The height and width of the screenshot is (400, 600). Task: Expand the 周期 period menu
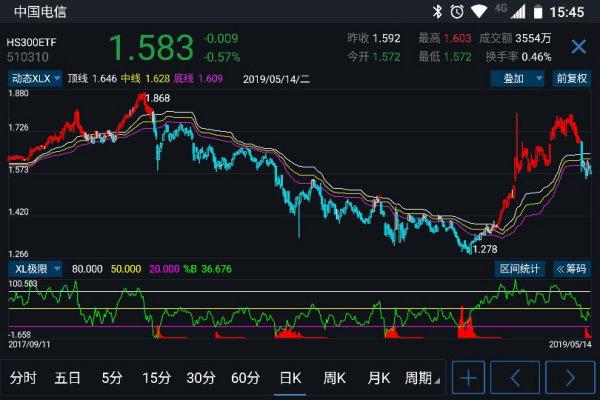pos(423,378)
